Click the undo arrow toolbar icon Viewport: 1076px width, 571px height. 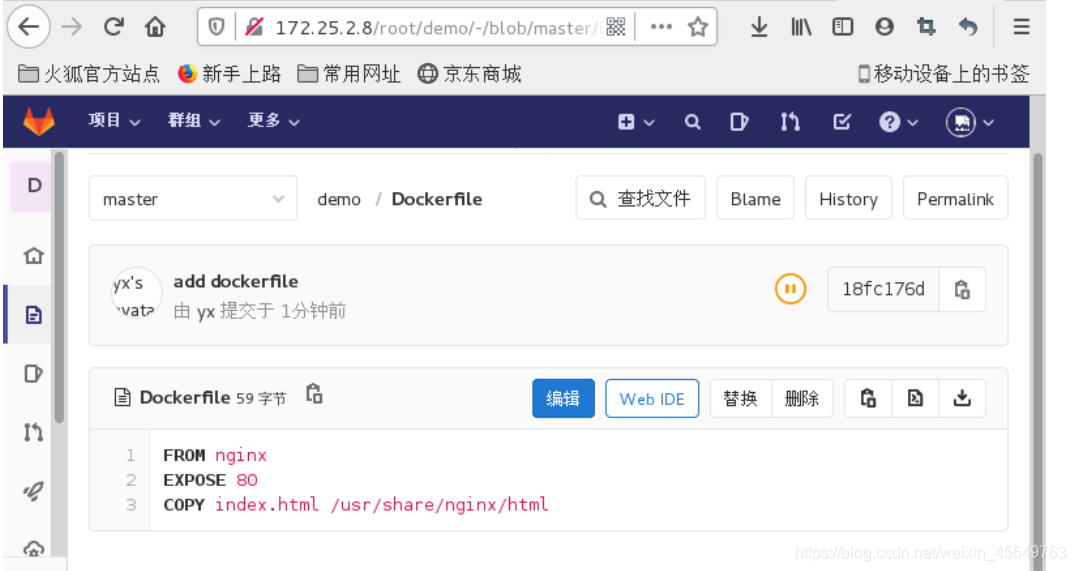coord(968,27)
